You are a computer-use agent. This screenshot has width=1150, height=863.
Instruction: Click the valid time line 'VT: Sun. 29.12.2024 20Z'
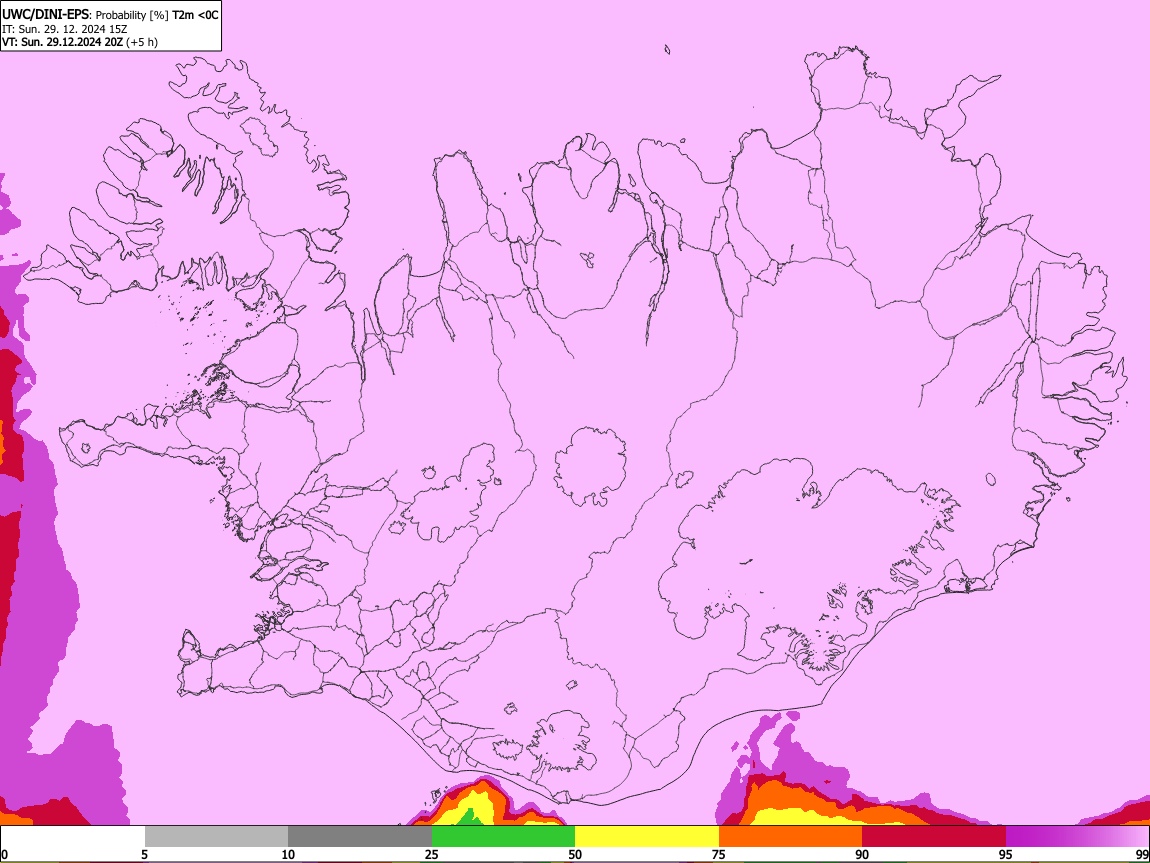pyautogui.click(x=62, y=42)
